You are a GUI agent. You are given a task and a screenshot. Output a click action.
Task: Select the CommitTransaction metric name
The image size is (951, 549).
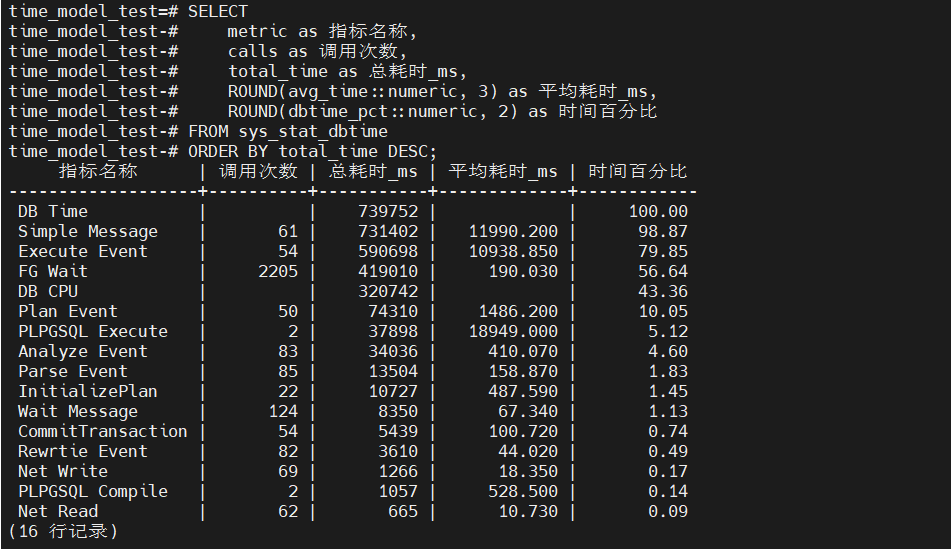point(102,431)
